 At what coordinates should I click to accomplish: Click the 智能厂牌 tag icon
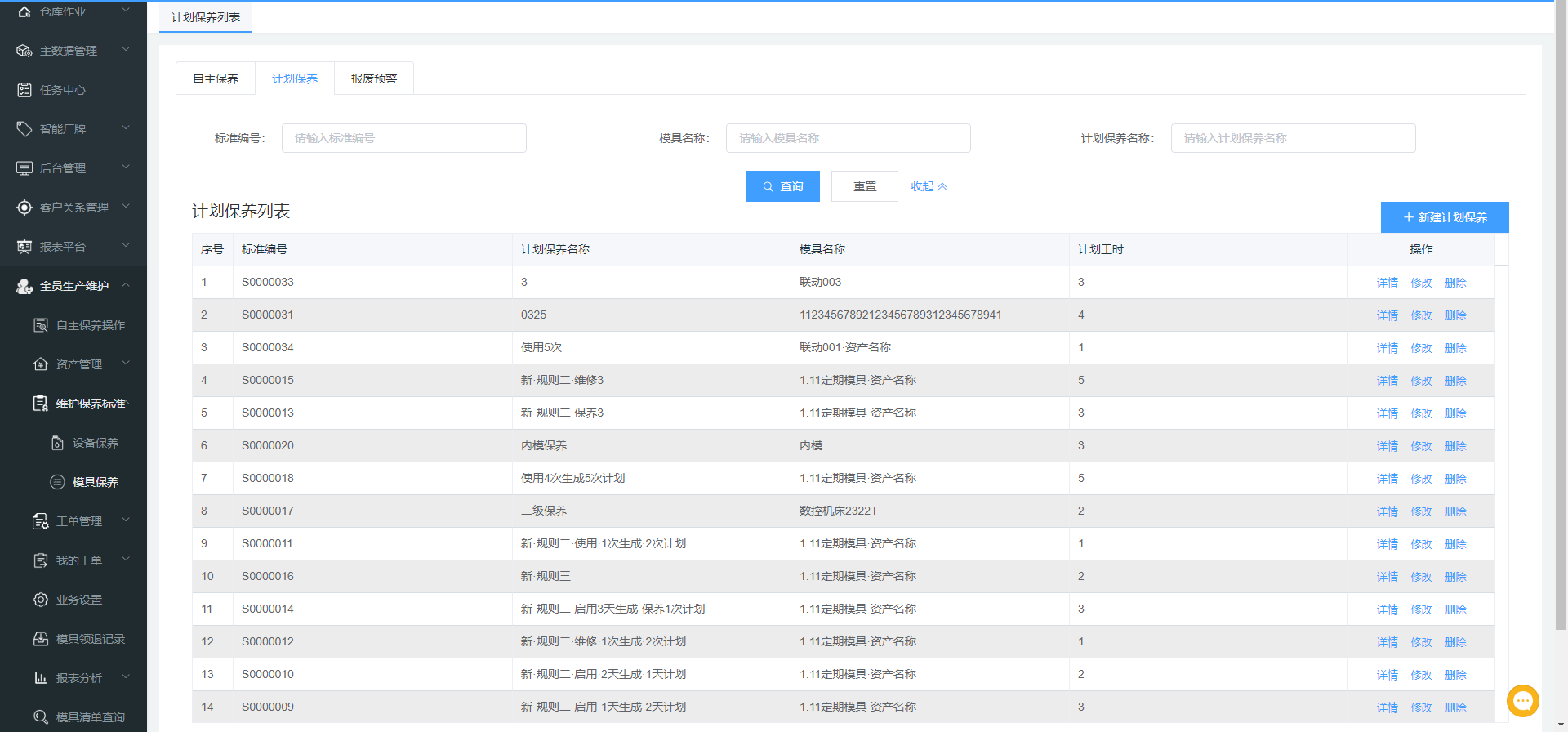coord(24,129)
